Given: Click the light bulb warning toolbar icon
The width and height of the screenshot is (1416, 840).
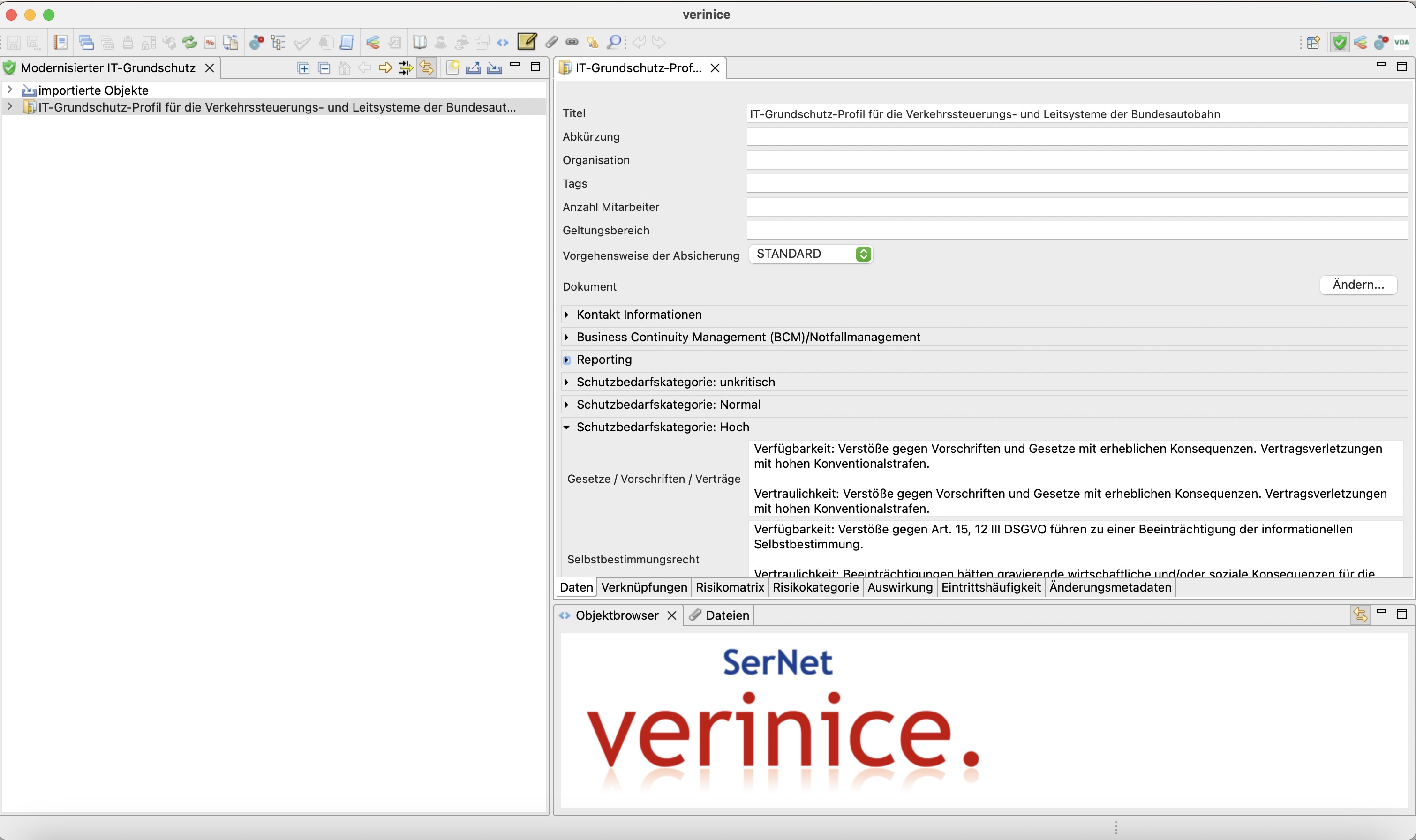Looking at the screenshot, I should point(592,42).
